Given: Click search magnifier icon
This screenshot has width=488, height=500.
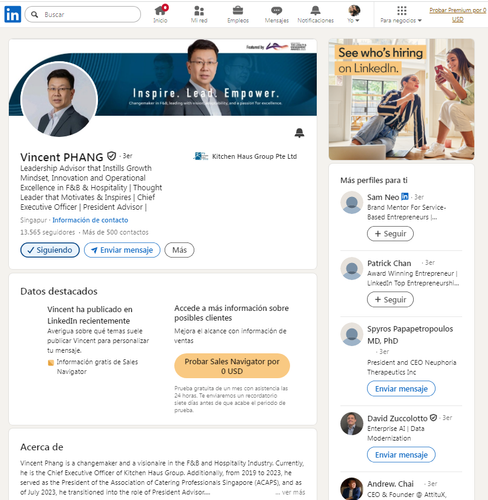Looking at the screenshot, I should point(34,14).
